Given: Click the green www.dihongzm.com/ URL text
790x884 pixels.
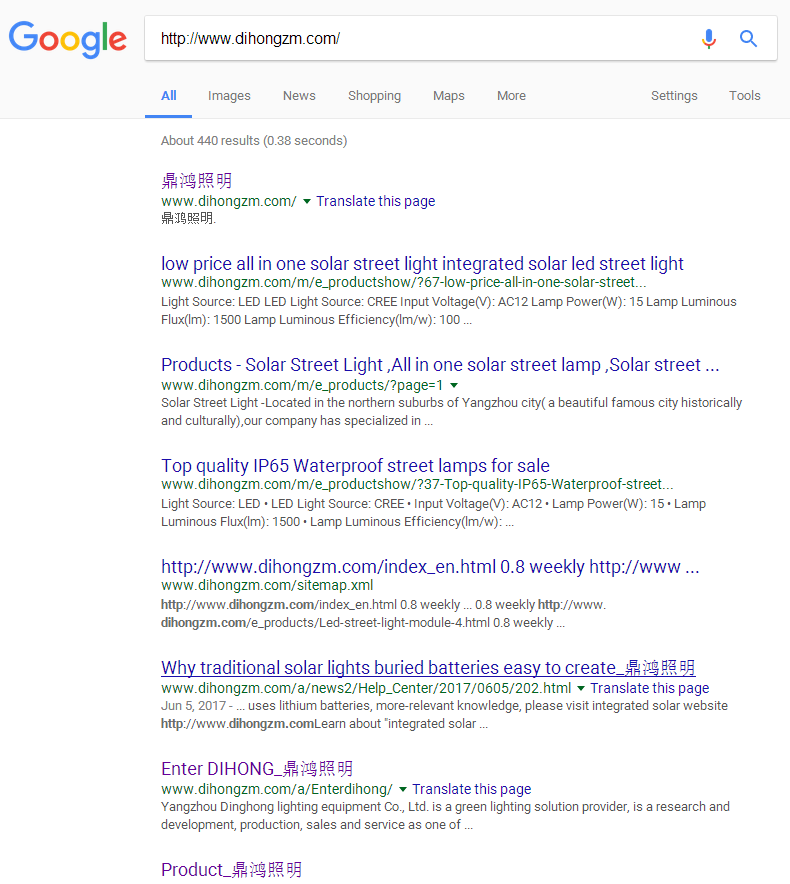Looking at the screenshot, I should coord(228,201).
